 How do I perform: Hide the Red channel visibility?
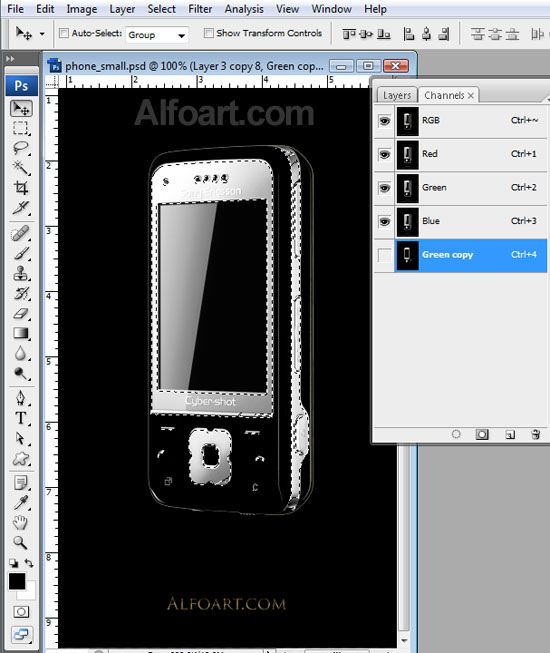click(384, 154)
